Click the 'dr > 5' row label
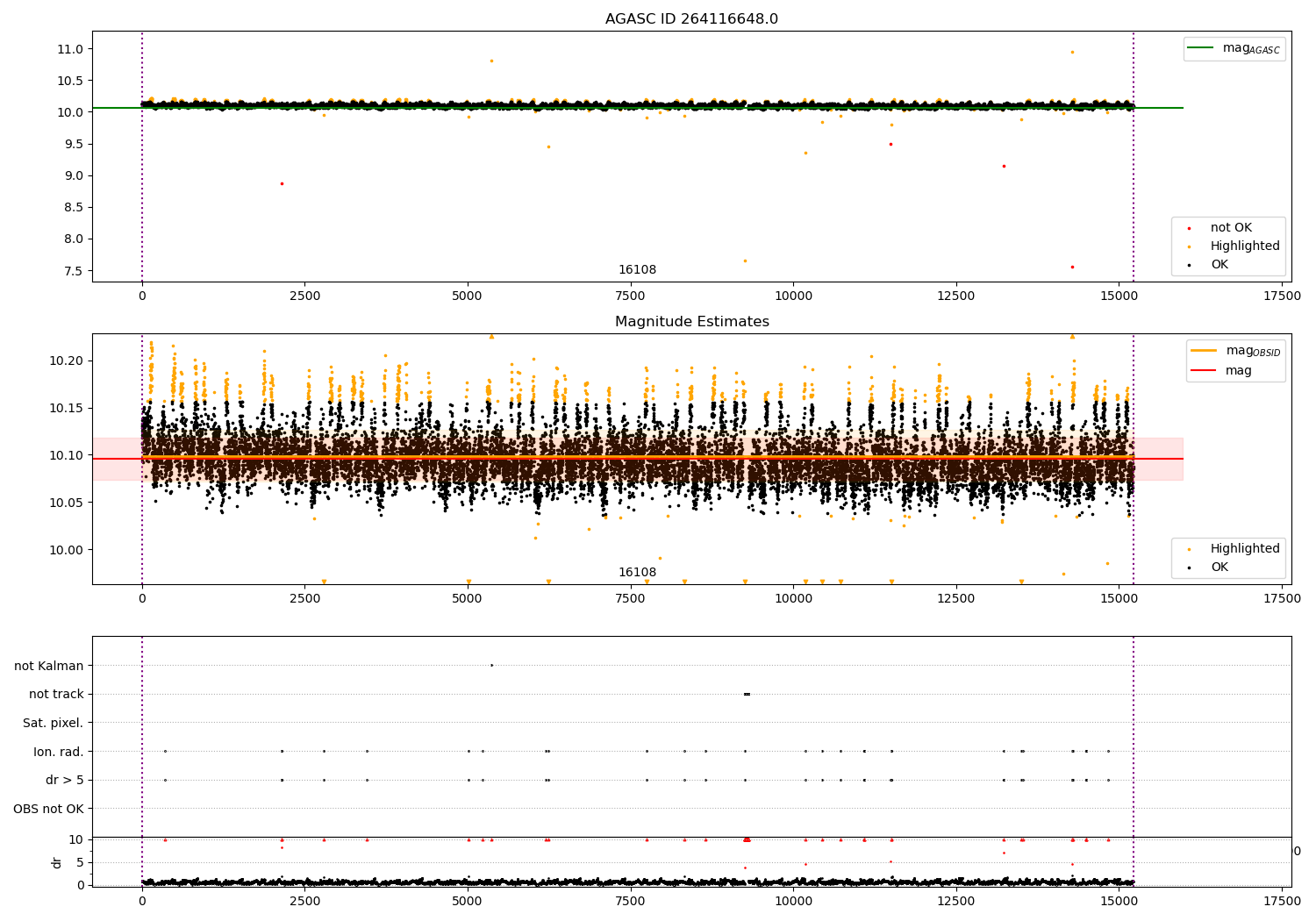The height and width of the screenshot is (921, 1316). point(65,780)
